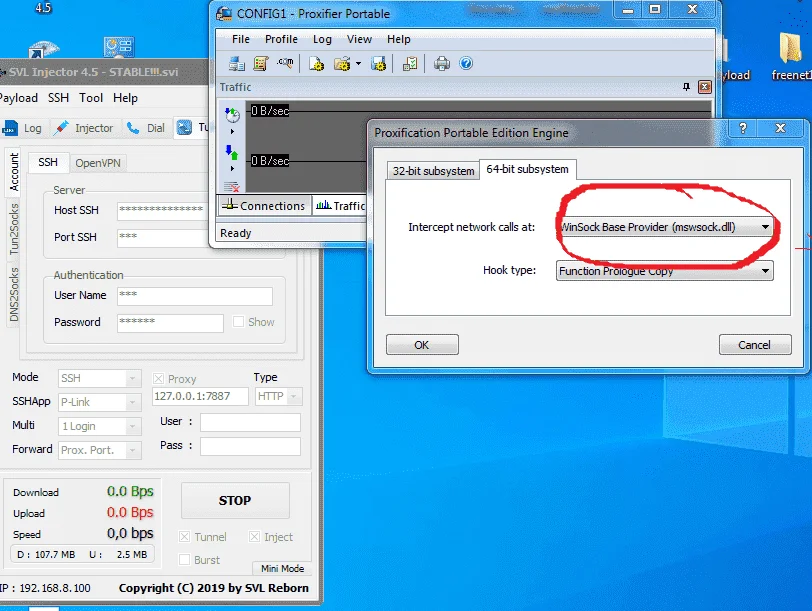Toggle Proxy checkbox in SVL Injector
This screenshot has height=611, width=812.
click(158, 379)
